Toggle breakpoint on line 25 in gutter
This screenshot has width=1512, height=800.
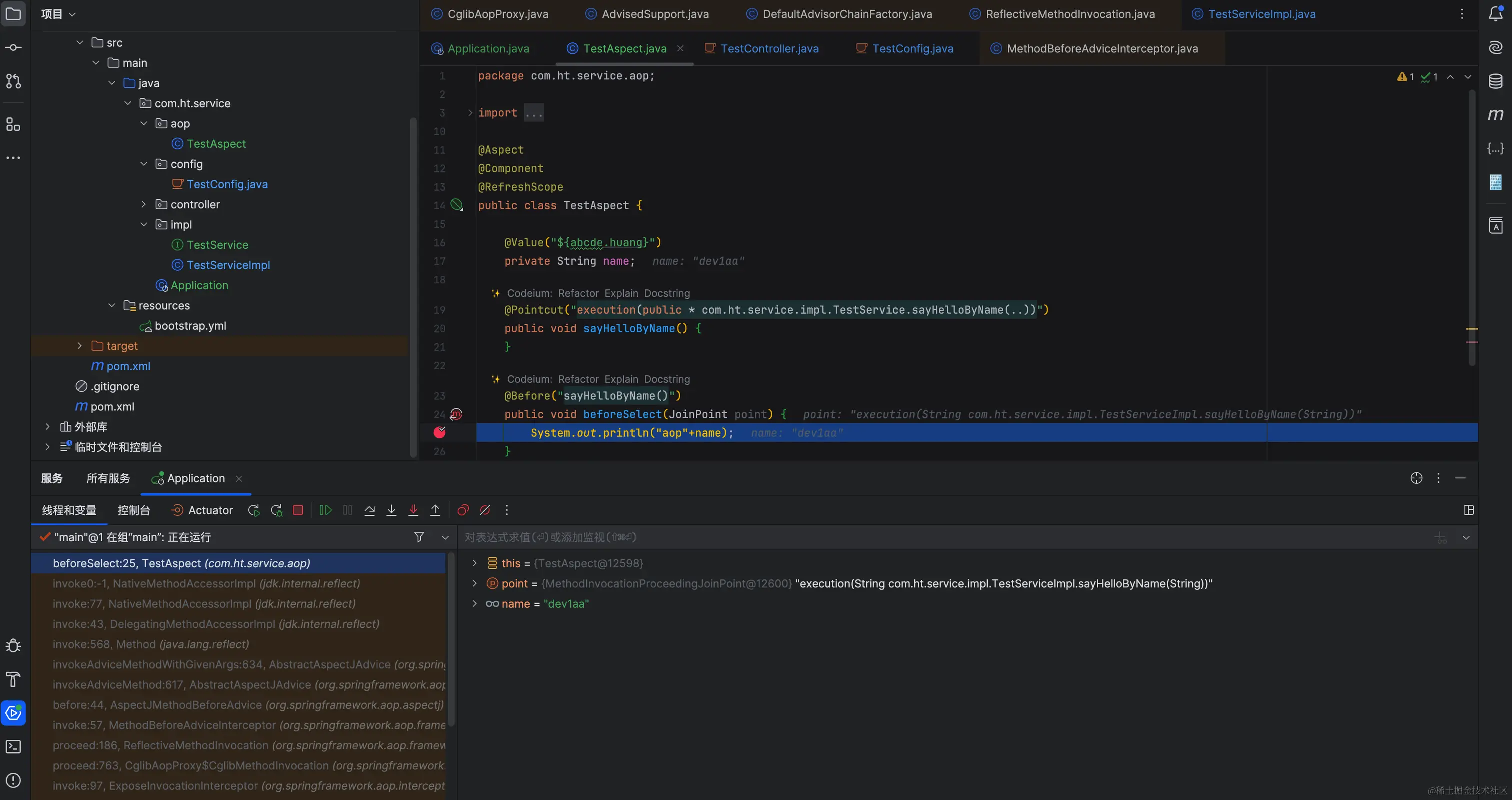439,433
